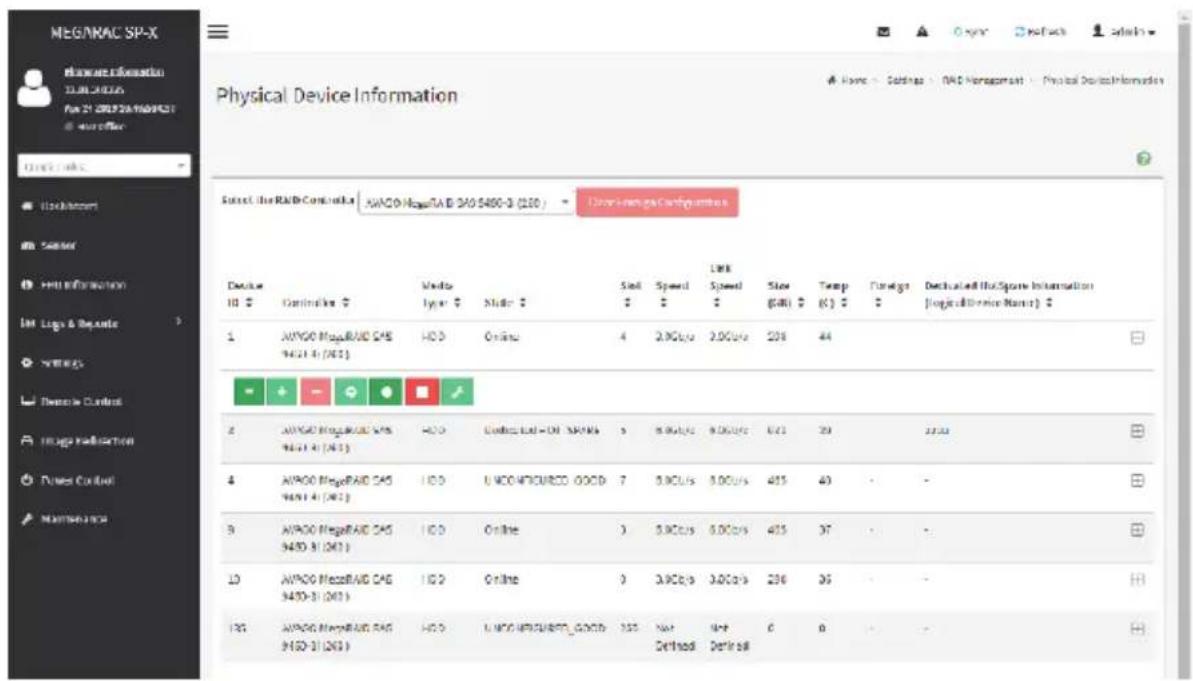Click the pink minus action button

pos(317,392)
